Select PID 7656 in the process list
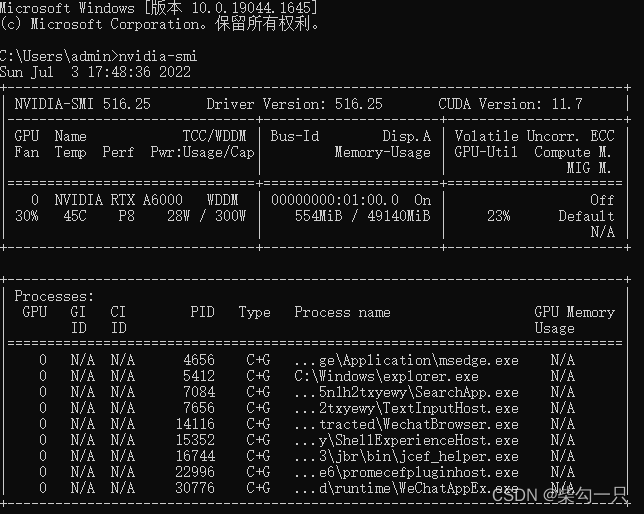 199,408
